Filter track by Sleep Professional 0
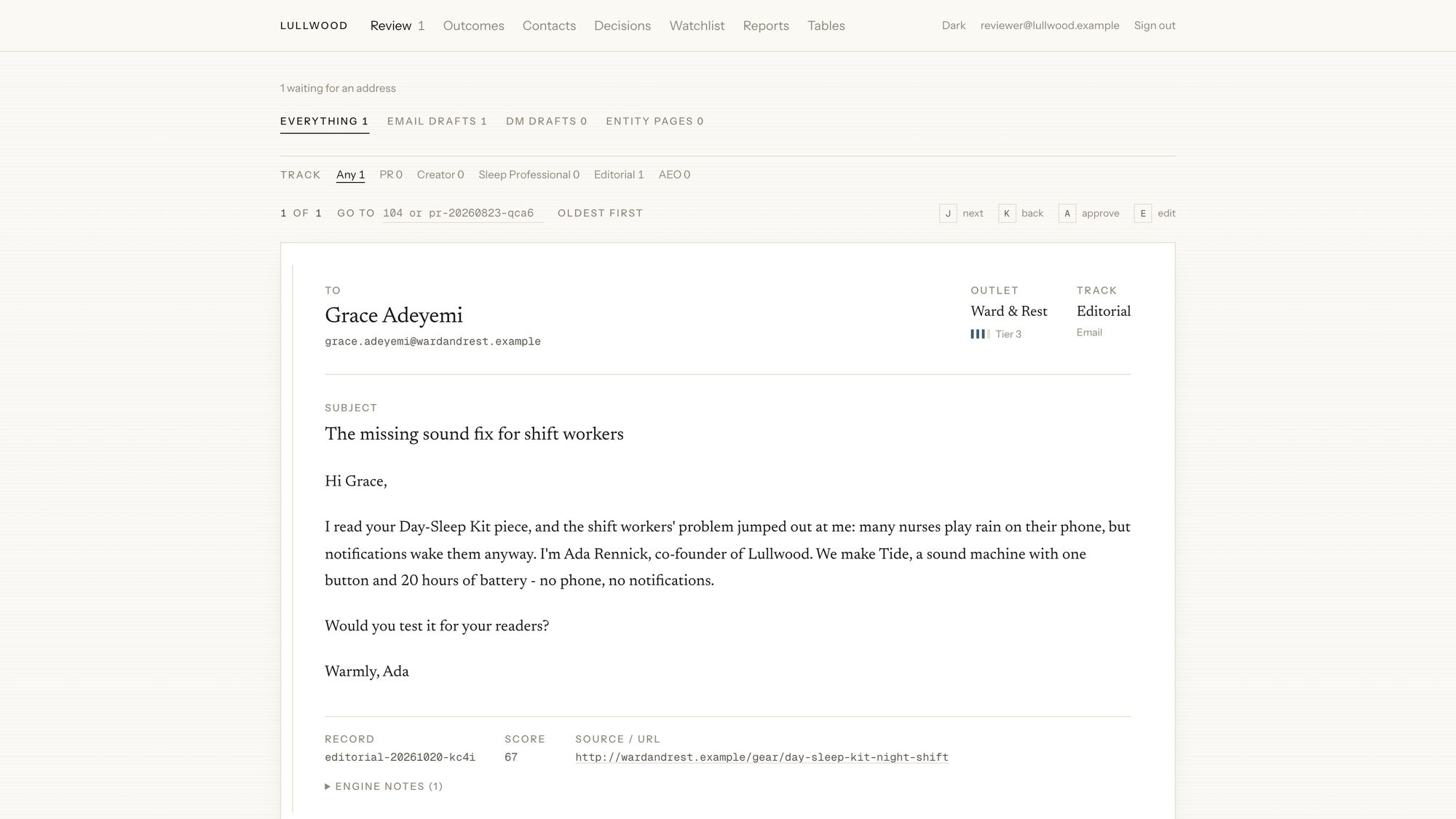Screen dimensions: 1456x819 (529, 175)
